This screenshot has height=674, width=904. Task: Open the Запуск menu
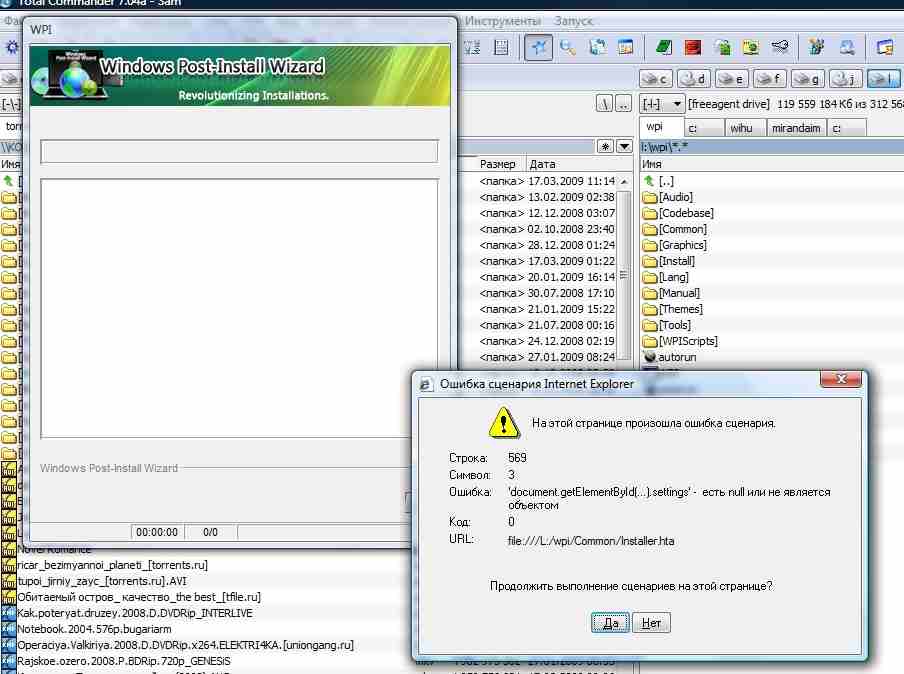click(x=573, y=21)
